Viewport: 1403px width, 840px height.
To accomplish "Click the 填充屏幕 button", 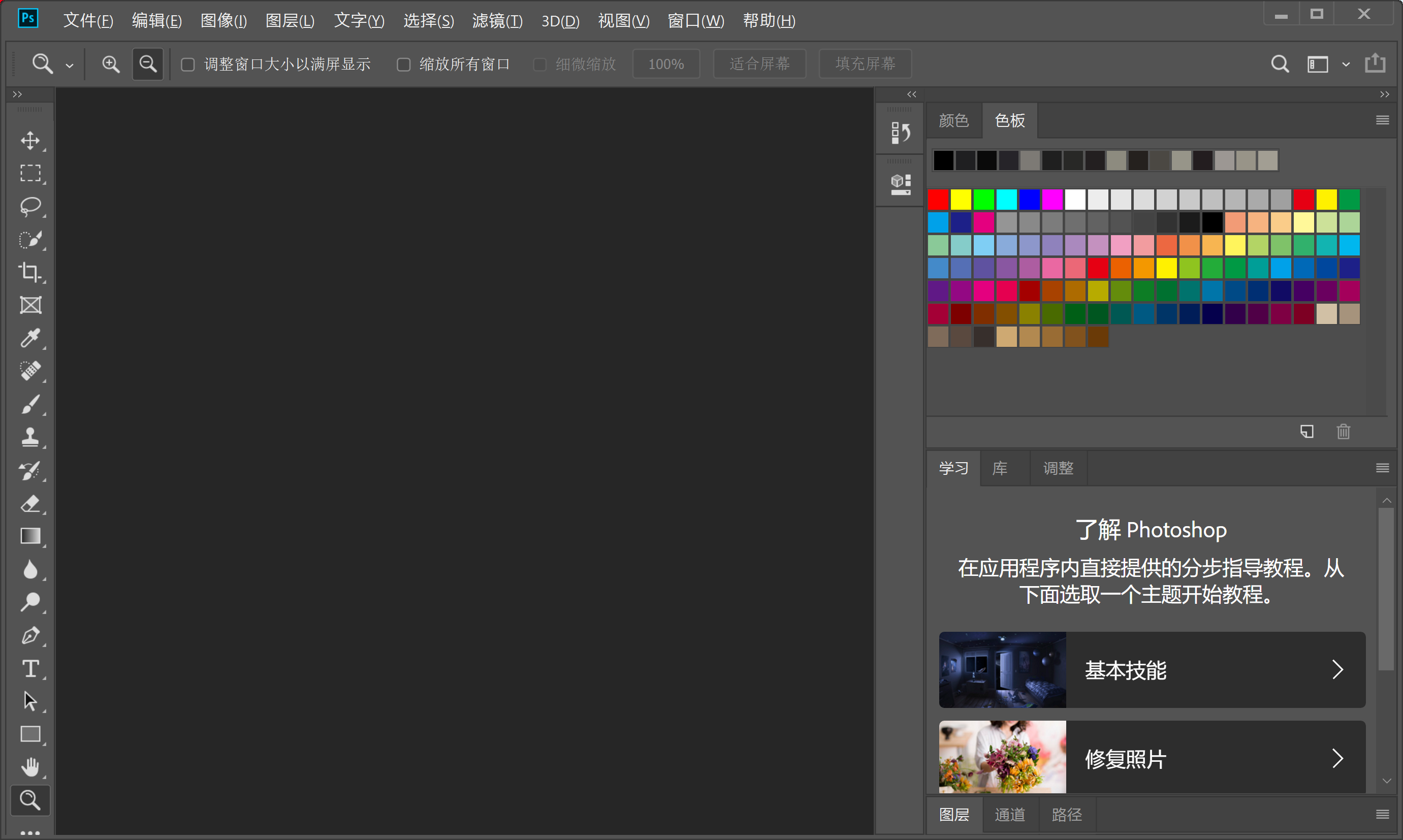I will pos(865,64).
